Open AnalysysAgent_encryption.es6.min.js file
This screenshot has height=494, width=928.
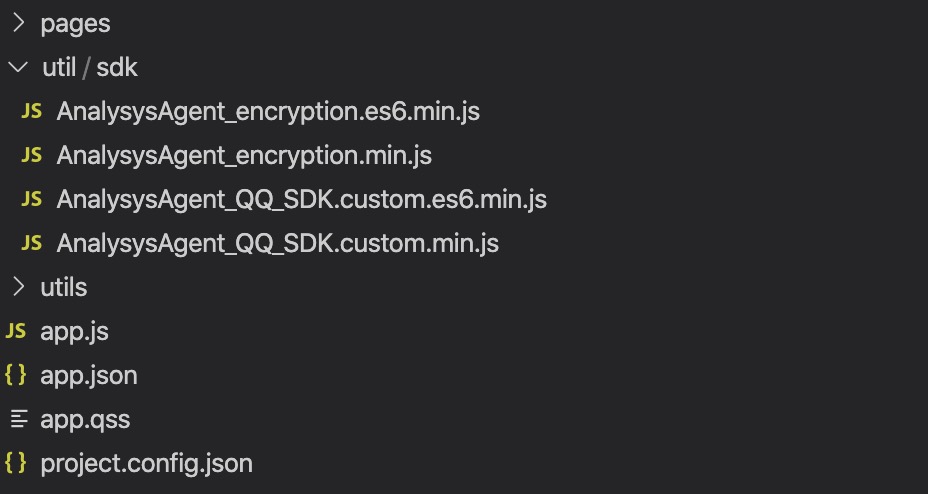(268, 112)
